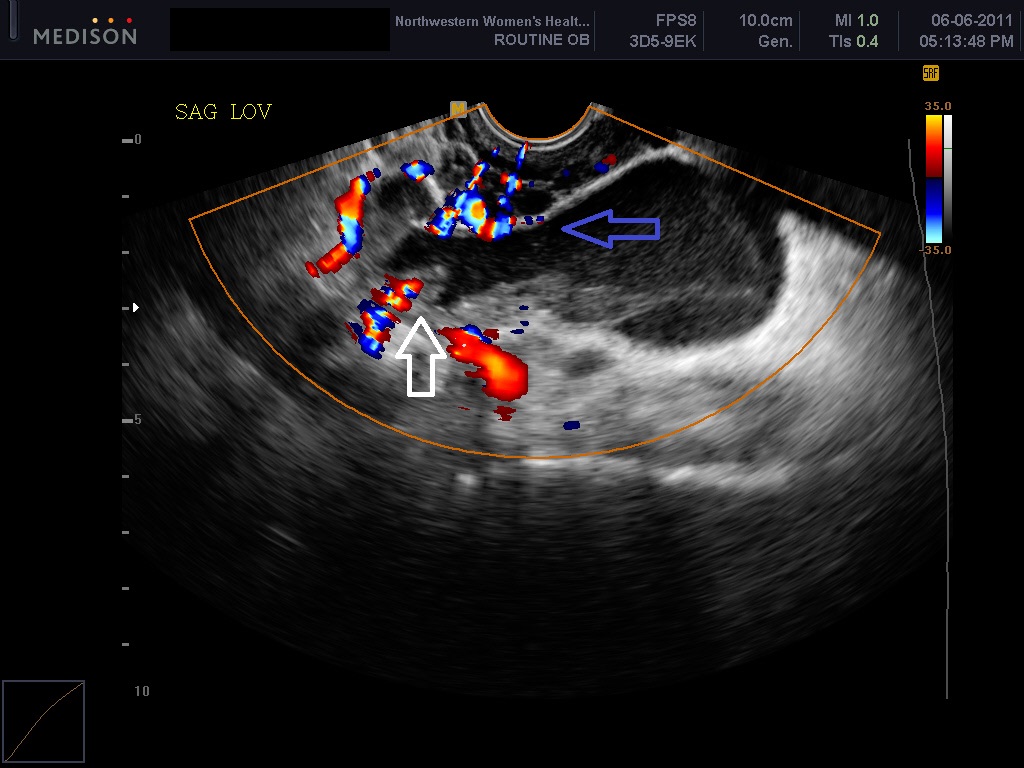
Task: Select the ROUTINE OB exam preset label
Action: [541, 41]
